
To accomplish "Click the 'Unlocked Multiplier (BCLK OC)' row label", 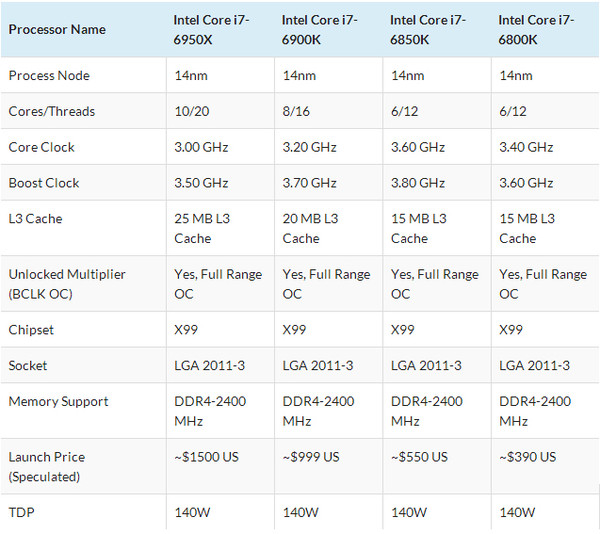I will click(x=67, y=284).
